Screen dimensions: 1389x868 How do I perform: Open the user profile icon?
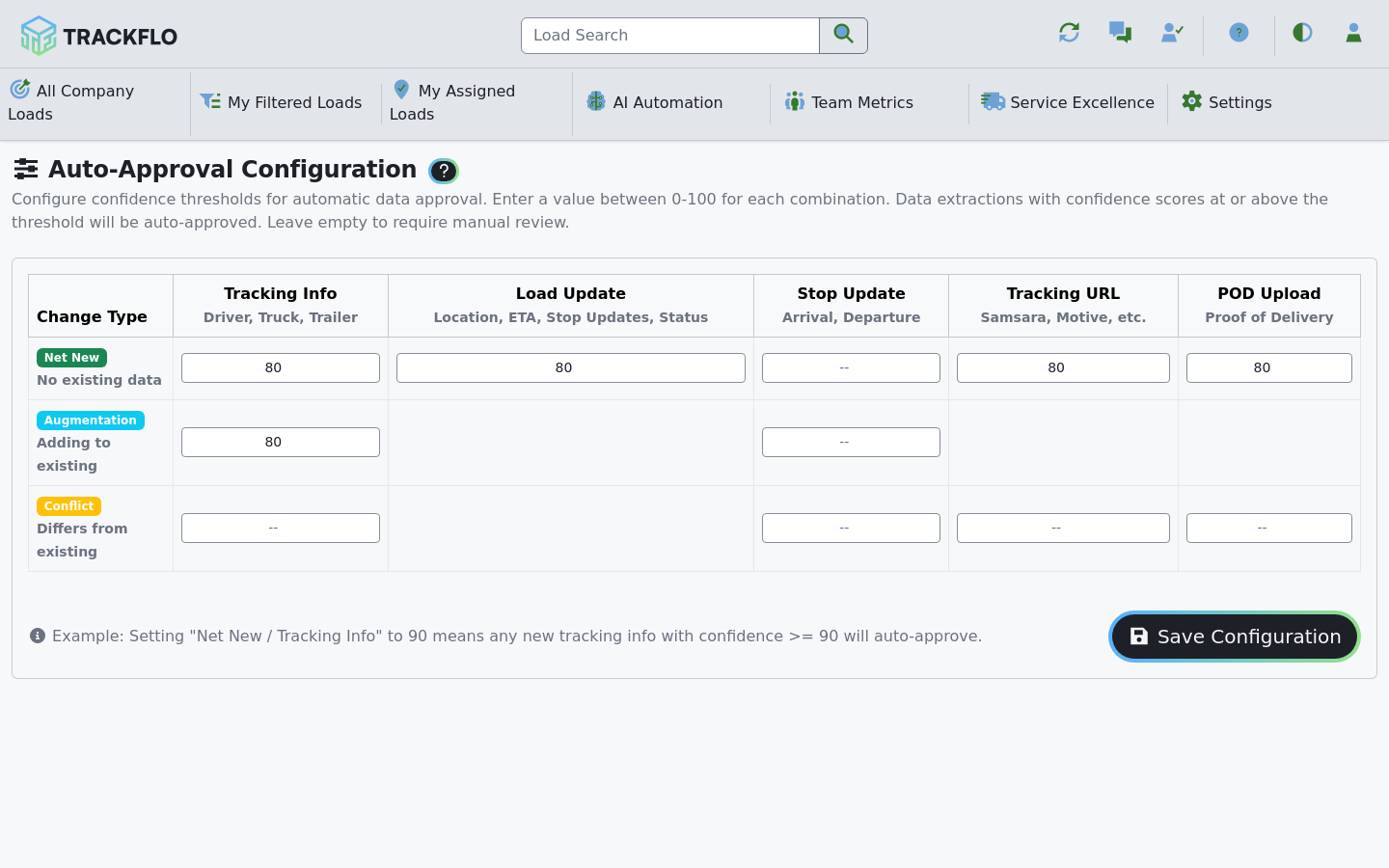(1353, 33)
